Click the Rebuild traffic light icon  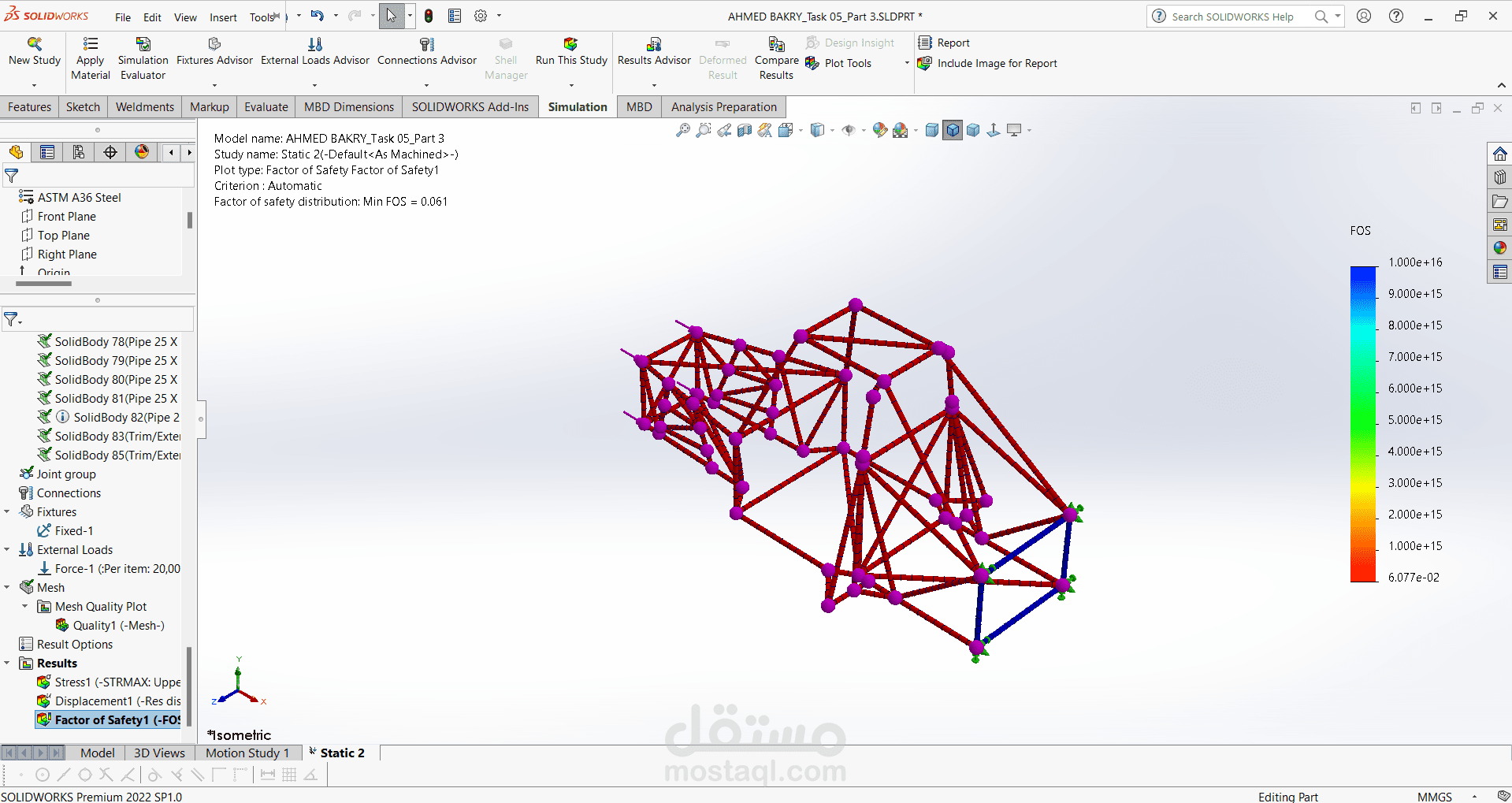[429, 16]
